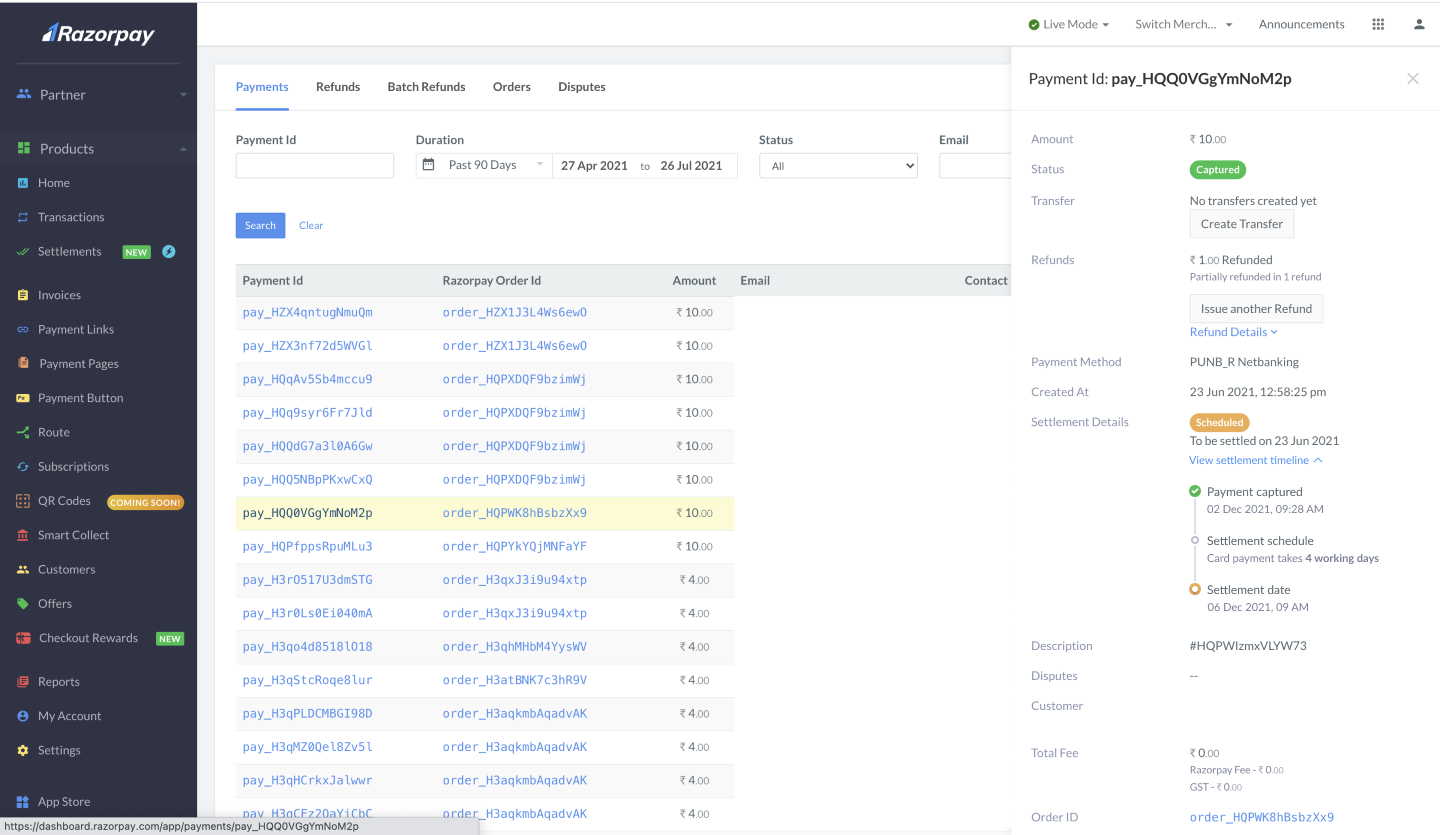Image resolution: width=1440 pixels, height=835 pixels.
Task: Open payment pay_HQqAv5Sb4mccu9
Action: pos(307,379)
